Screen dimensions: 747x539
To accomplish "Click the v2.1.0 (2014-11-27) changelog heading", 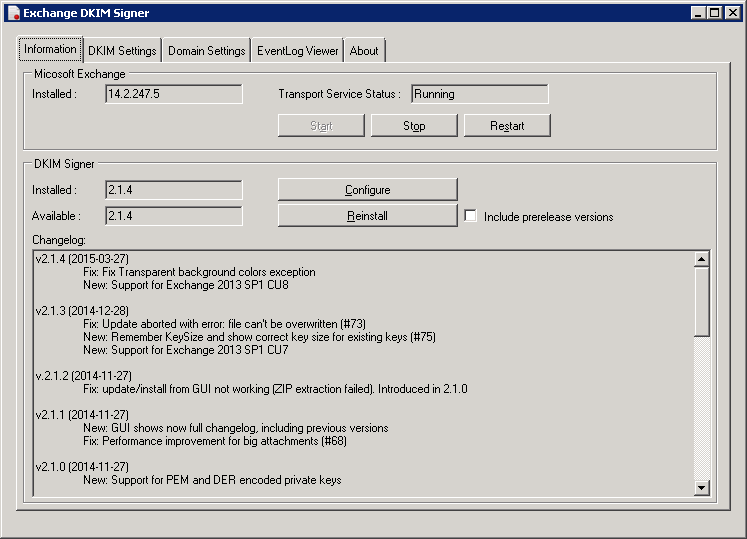I will [x=82, y=467].
